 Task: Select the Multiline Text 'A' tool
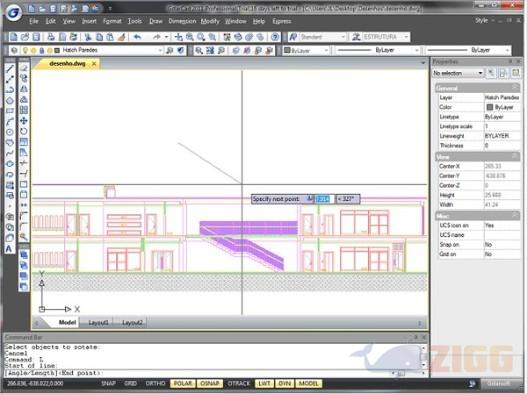pos(9,249)
